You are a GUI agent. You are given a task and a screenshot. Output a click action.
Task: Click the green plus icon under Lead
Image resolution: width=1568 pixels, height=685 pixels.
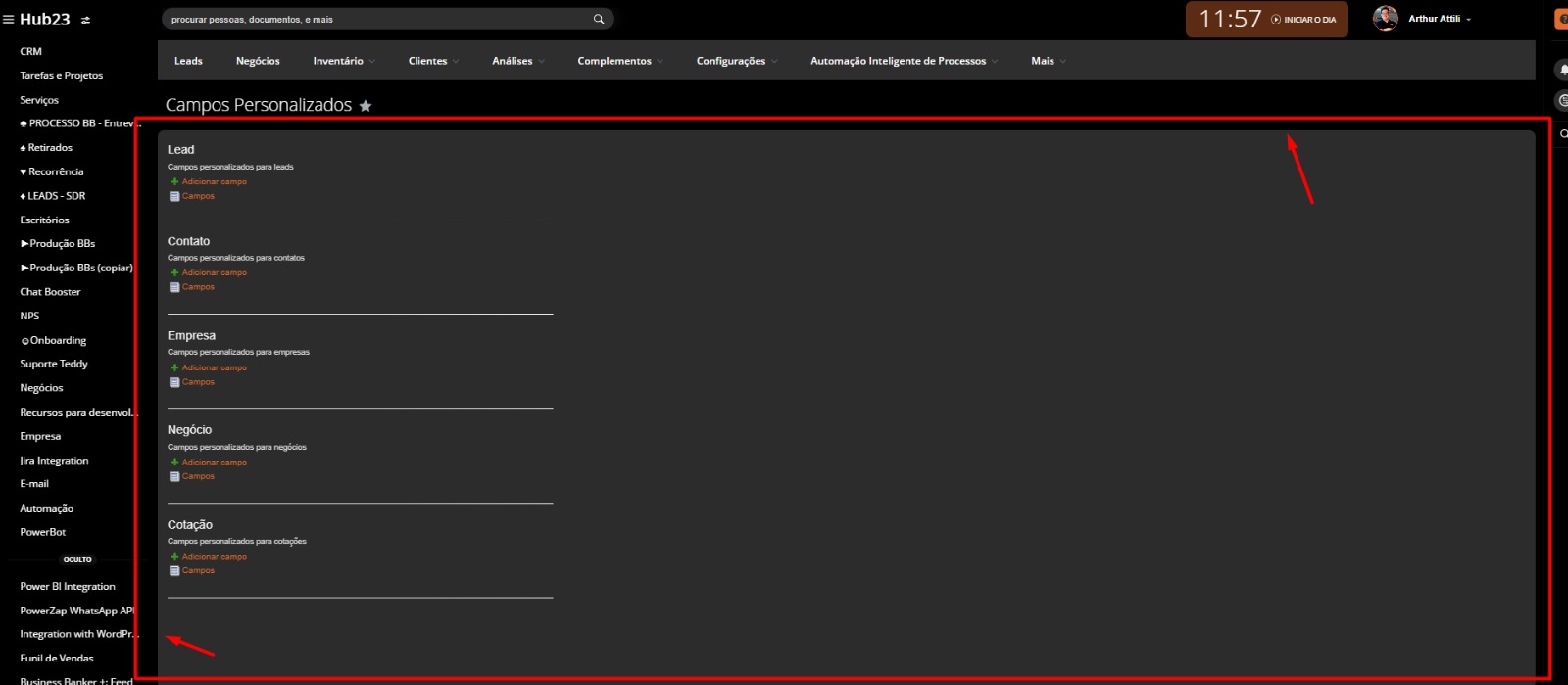pos(174,181)
